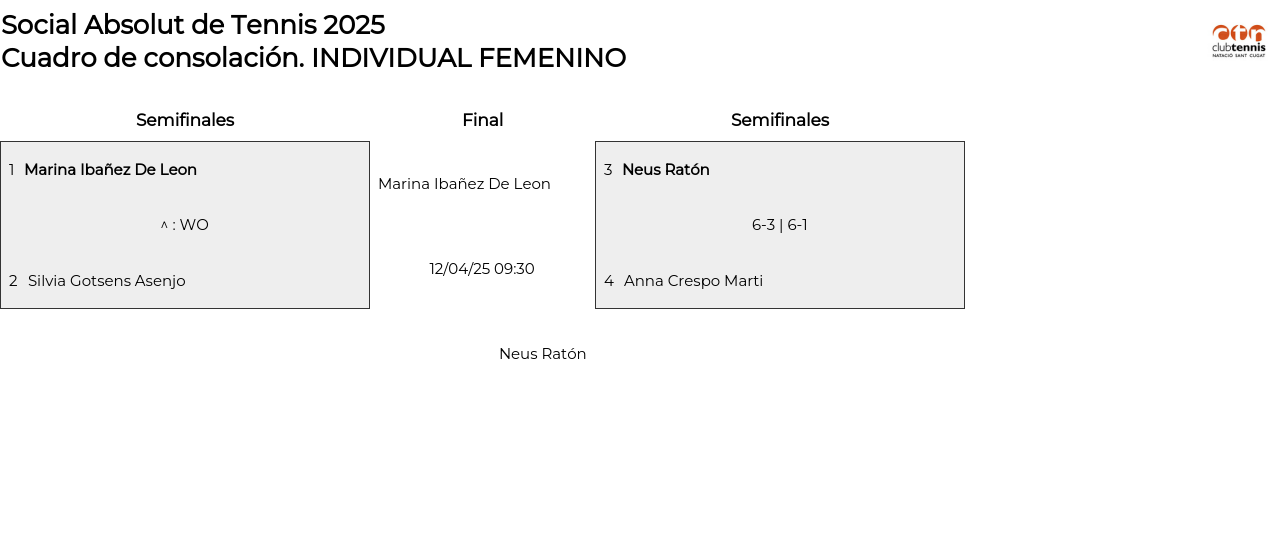The height and width of the screenshot is (547, 1280).
Task: Click seed number 4 beside Anna Crespo
Action: 609,281
